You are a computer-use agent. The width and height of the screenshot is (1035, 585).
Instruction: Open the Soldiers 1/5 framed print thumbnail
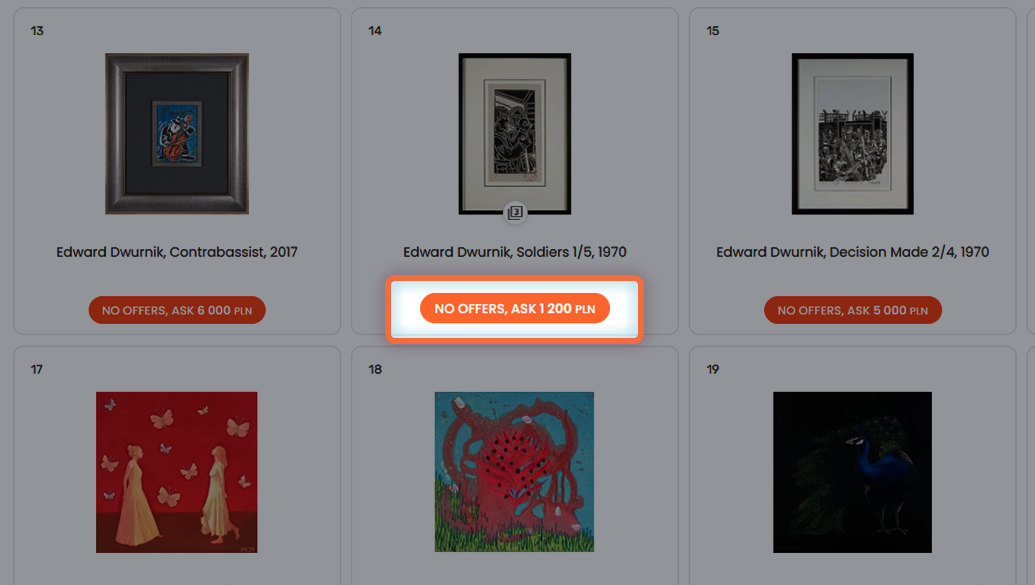pyautogui.click(x=515, y=133)
